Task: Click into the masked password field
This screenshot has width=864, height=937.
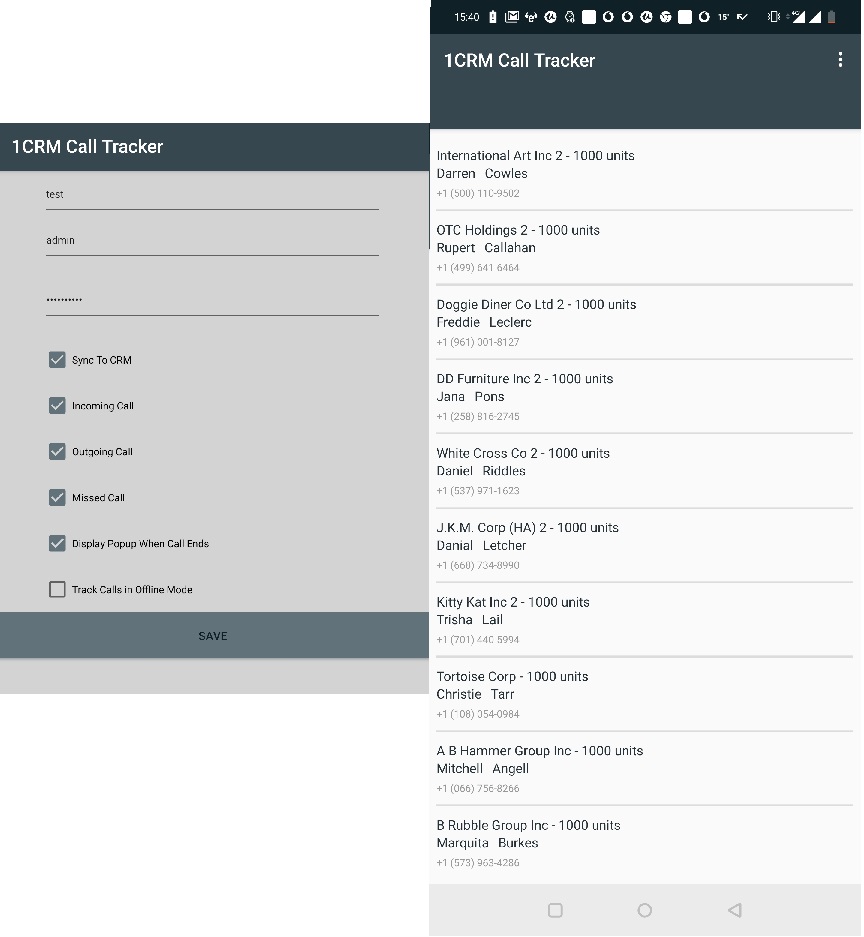Action: coord(212,299)
